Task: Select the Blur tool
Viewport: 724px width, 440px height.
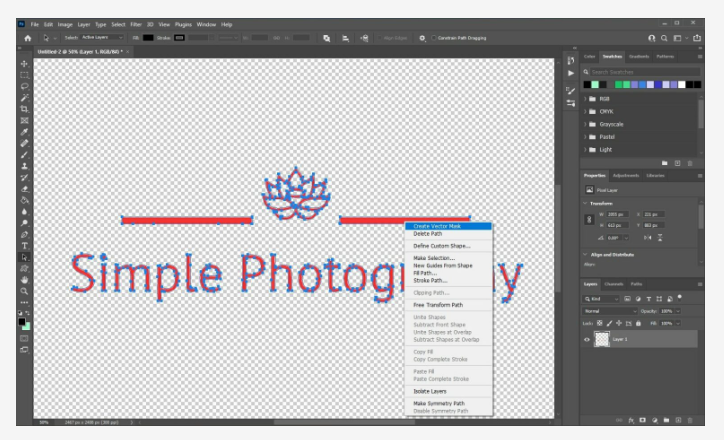Action: click(x=24, y=212)
